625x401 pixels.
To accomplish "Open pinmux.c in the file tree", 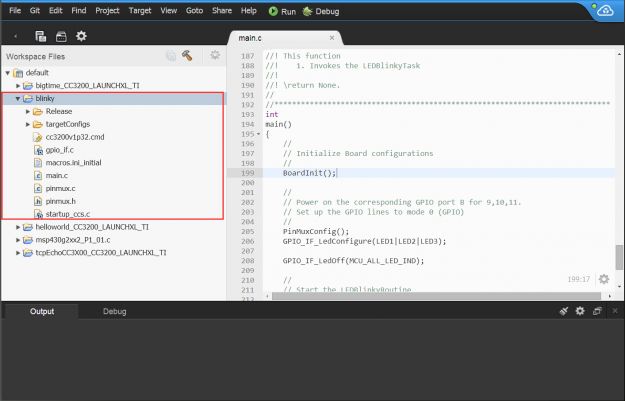I will pos(60,189).
